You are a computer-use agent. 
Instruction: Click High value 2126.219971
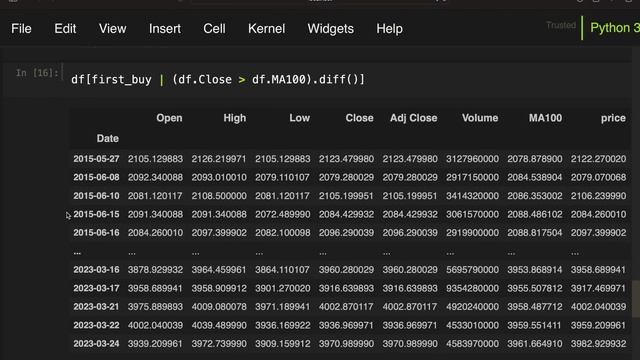219,159
